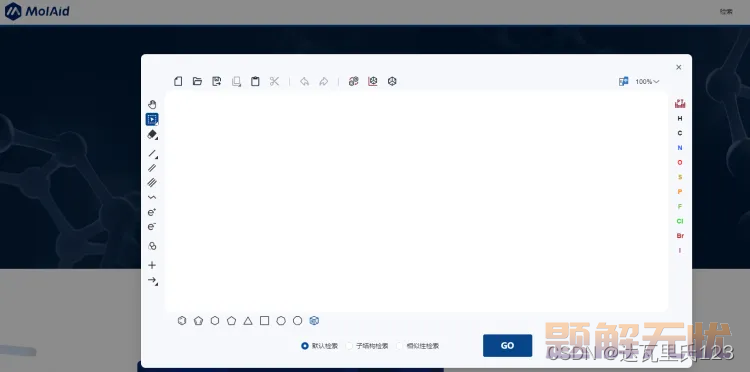Select the Eraser tool
Image resolution: width=750 pixels, height=372 pixels.
152,135
